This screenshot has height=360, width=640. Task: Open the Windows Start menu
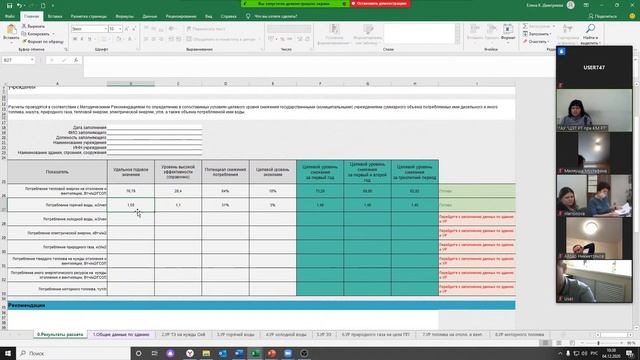8,353
